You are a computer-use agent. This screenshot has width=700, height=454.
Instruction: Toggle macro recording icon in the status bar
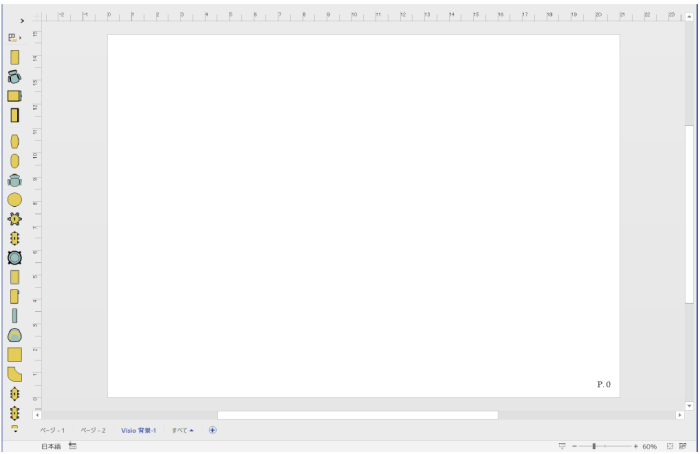tap(73, 446)
